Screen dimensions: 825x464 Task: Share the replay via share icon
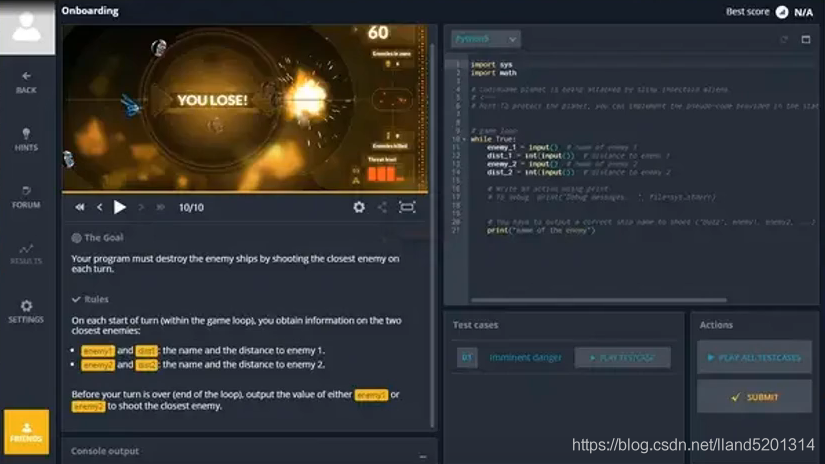click(x=383, y=207)
